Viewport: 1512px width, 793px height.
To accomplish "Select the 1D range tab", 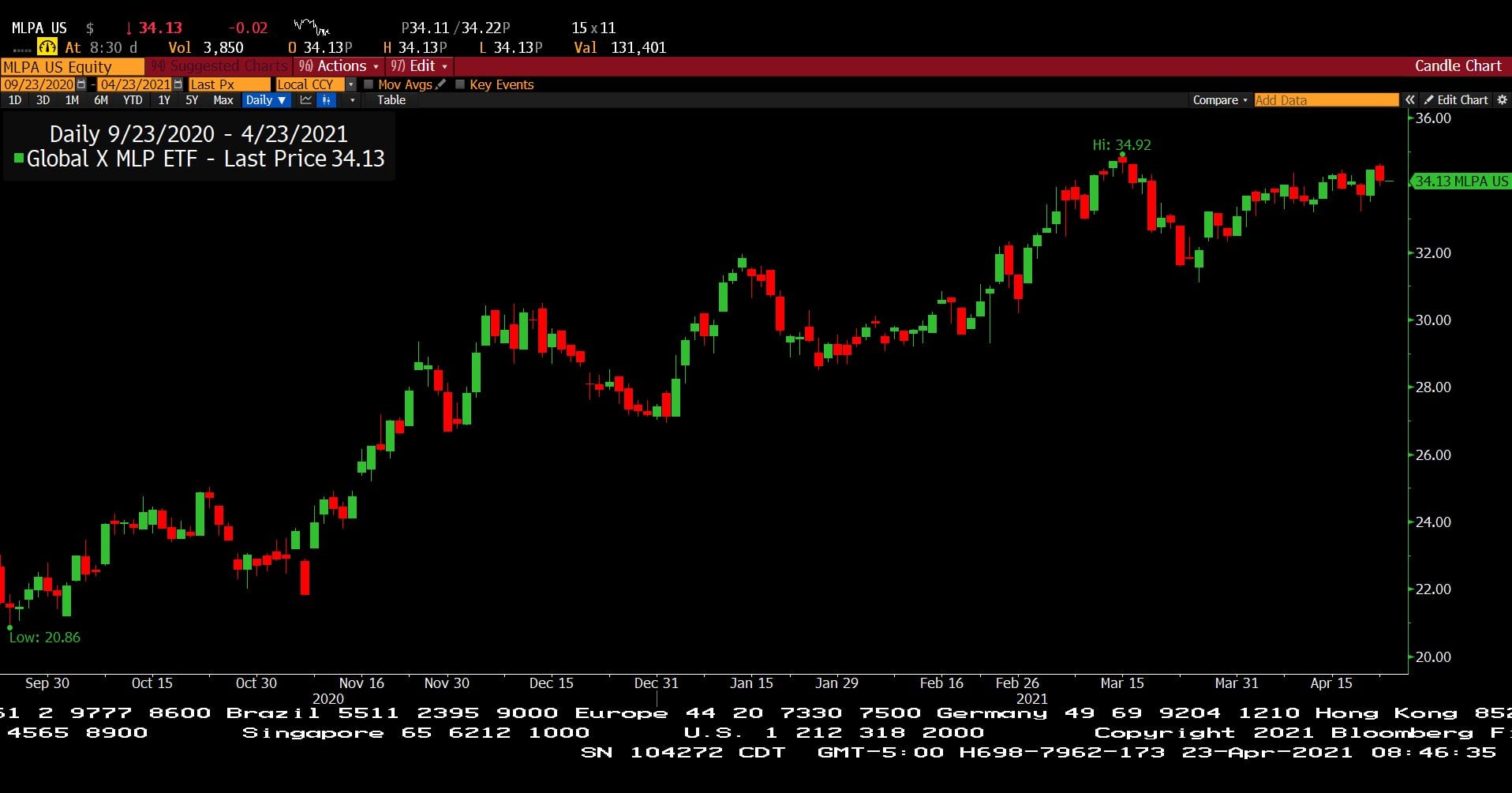I will coord(15,100).
